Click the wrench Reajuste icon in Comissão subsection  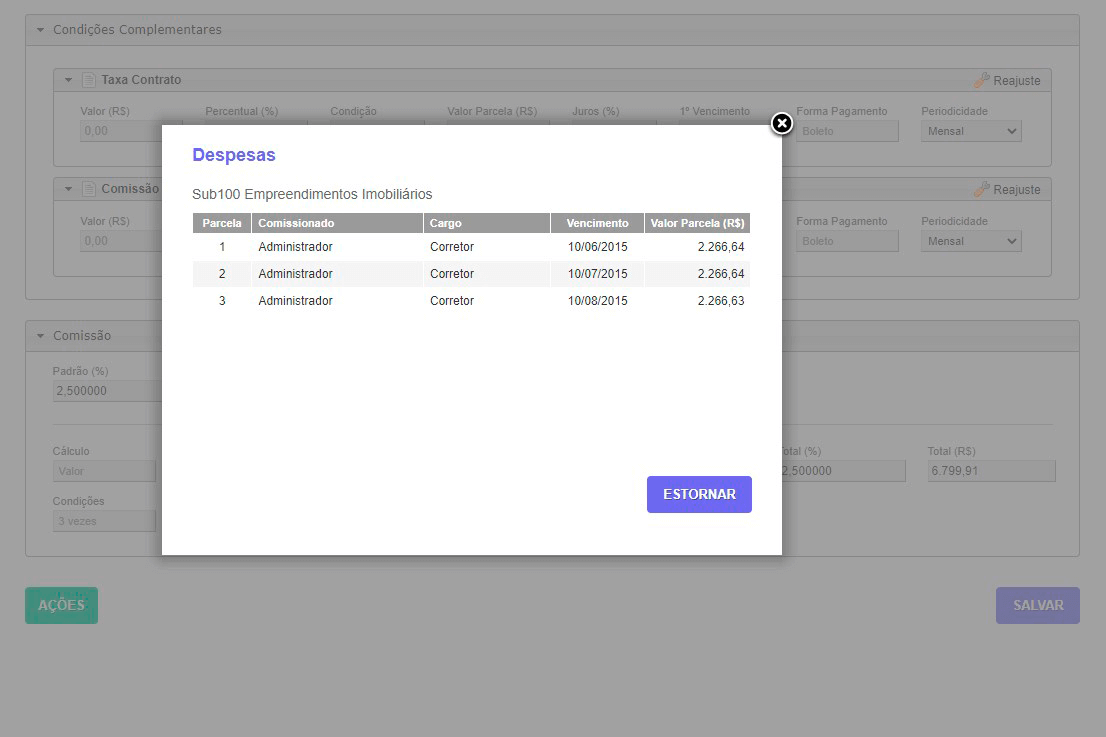(x=982, y=190)
